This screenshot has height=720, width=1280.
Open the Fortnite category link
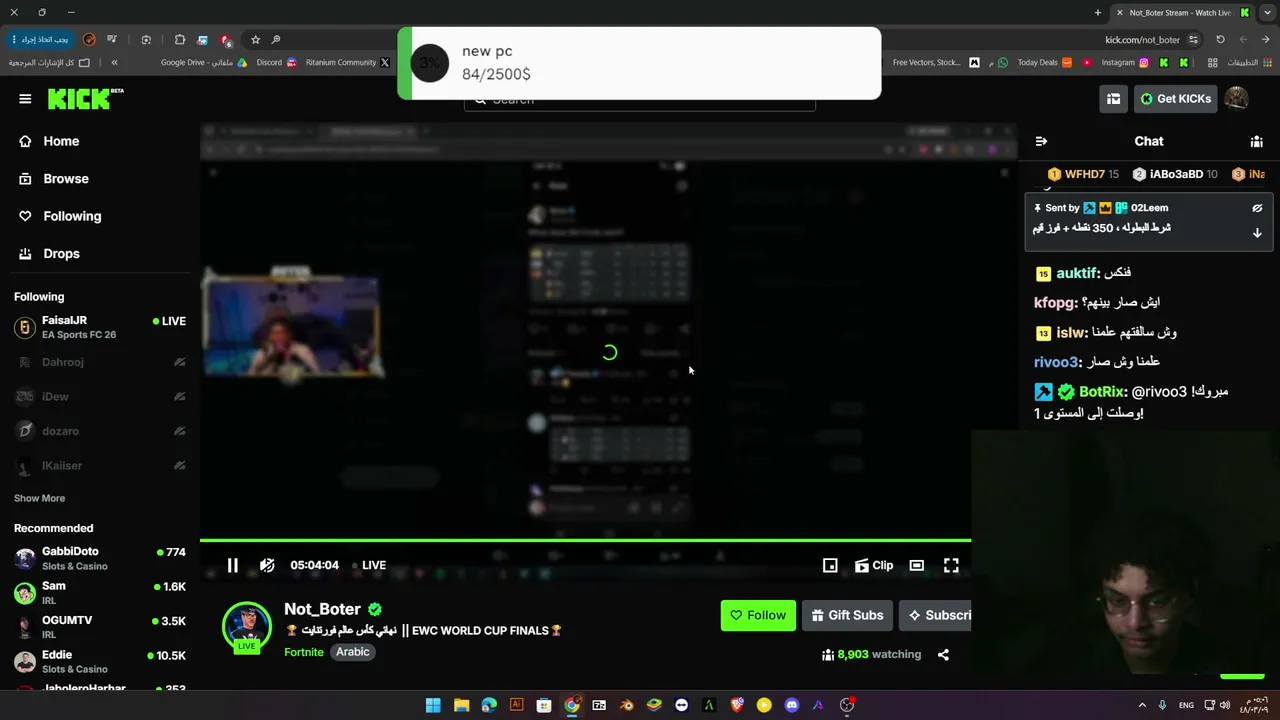coord(304,652)
